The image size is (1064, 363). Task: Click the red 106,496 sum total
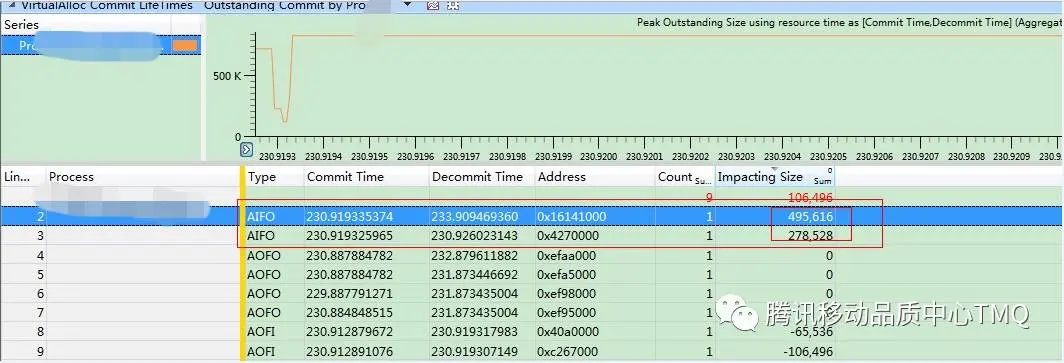coord(810,197)
